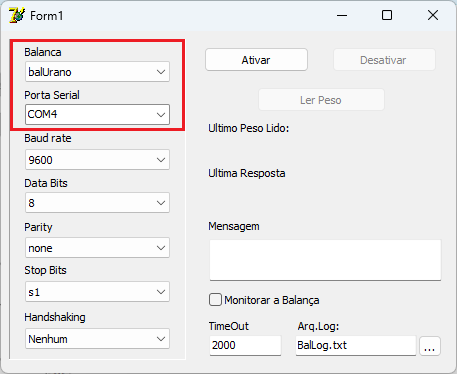The height and width of the screenshot is (374, 457).
Task: Click the Desativar button
Action: point(384,60)
